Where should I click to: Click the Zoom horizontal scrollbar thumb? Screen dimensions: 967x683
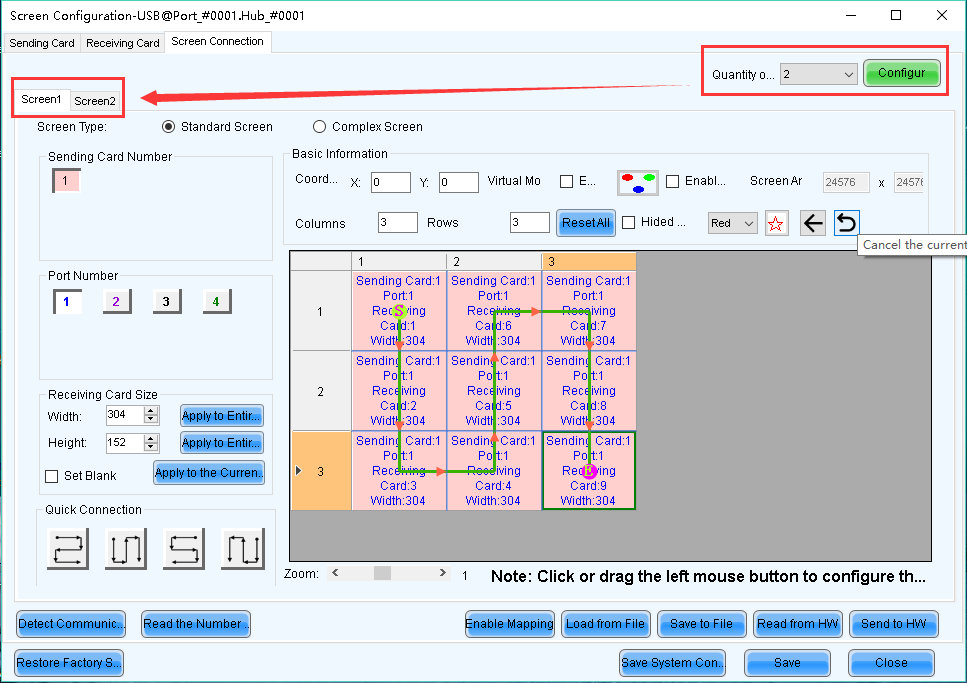(x=382, y=574)
